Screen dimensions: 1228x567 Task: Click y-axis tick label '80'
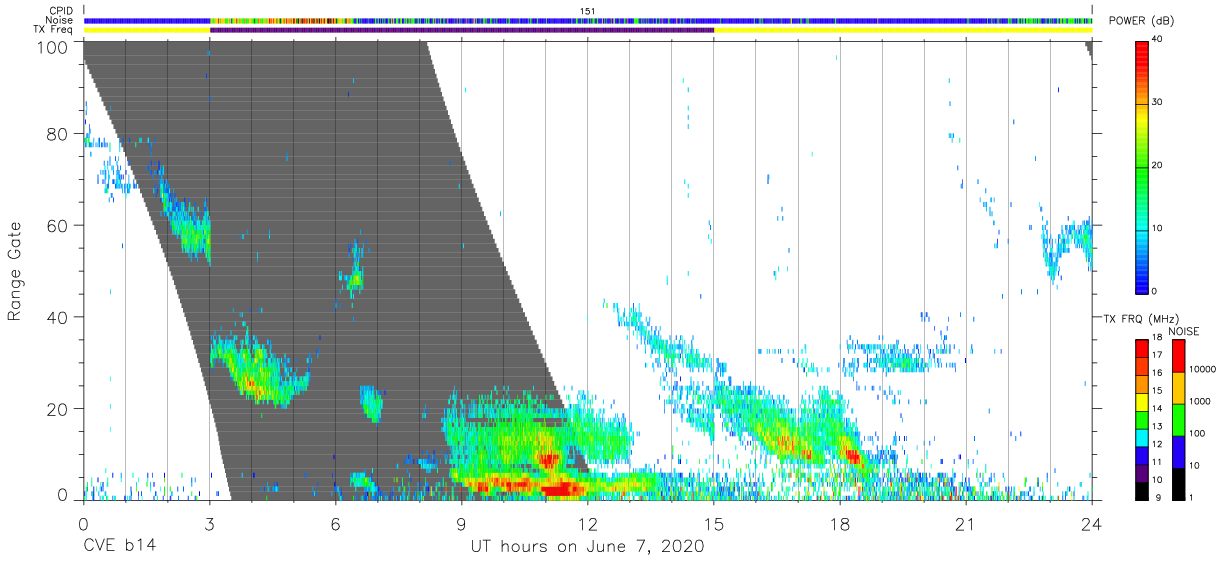pos(58,134)
